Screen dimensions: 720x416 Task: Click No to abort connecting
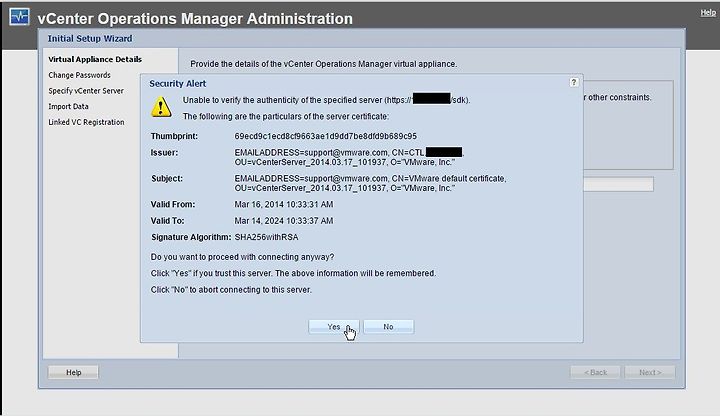pyautogui.click(x=388, y=327)
